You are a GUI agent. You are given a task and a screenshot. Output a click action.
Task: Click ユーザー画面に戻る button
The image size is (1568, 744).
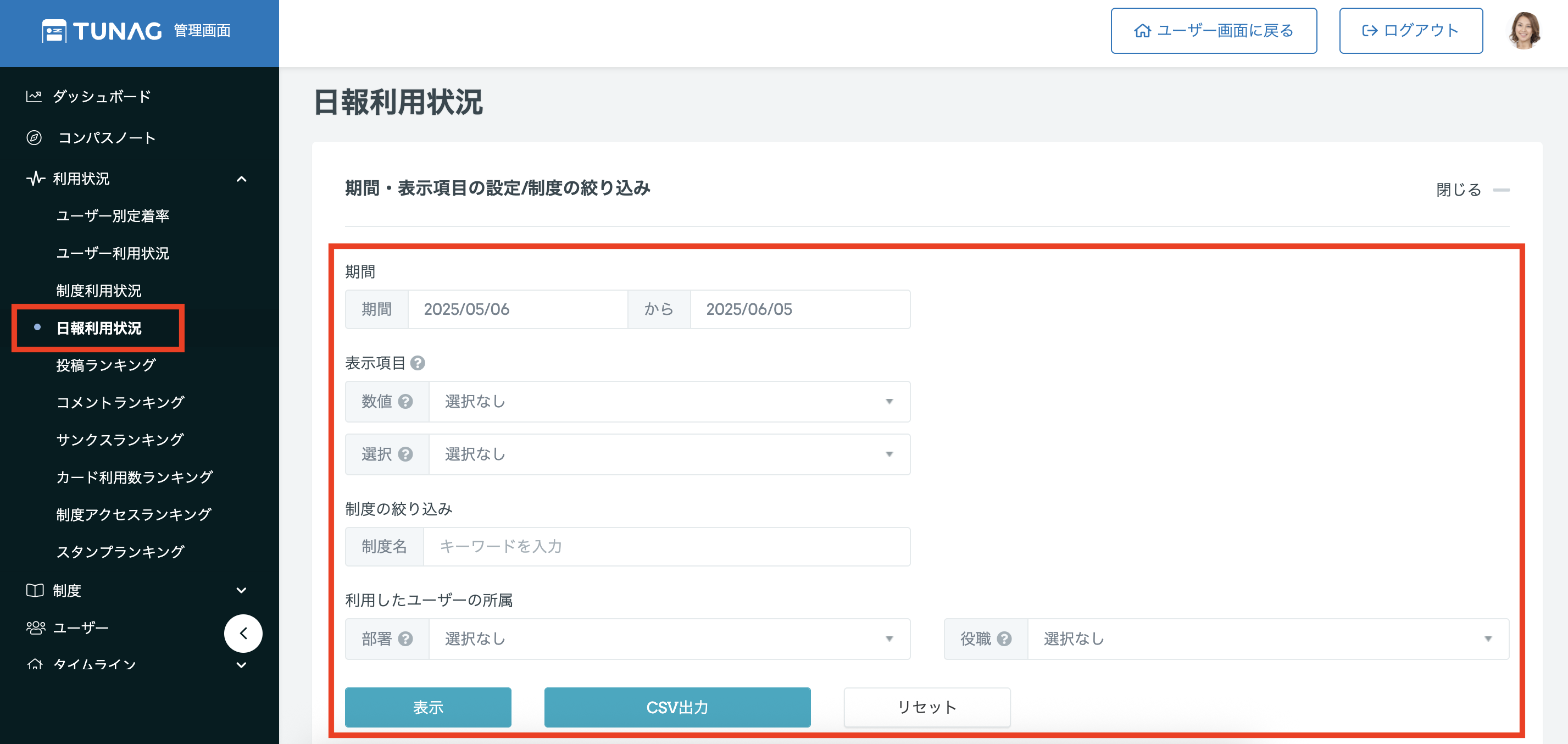pos(1214,30)
